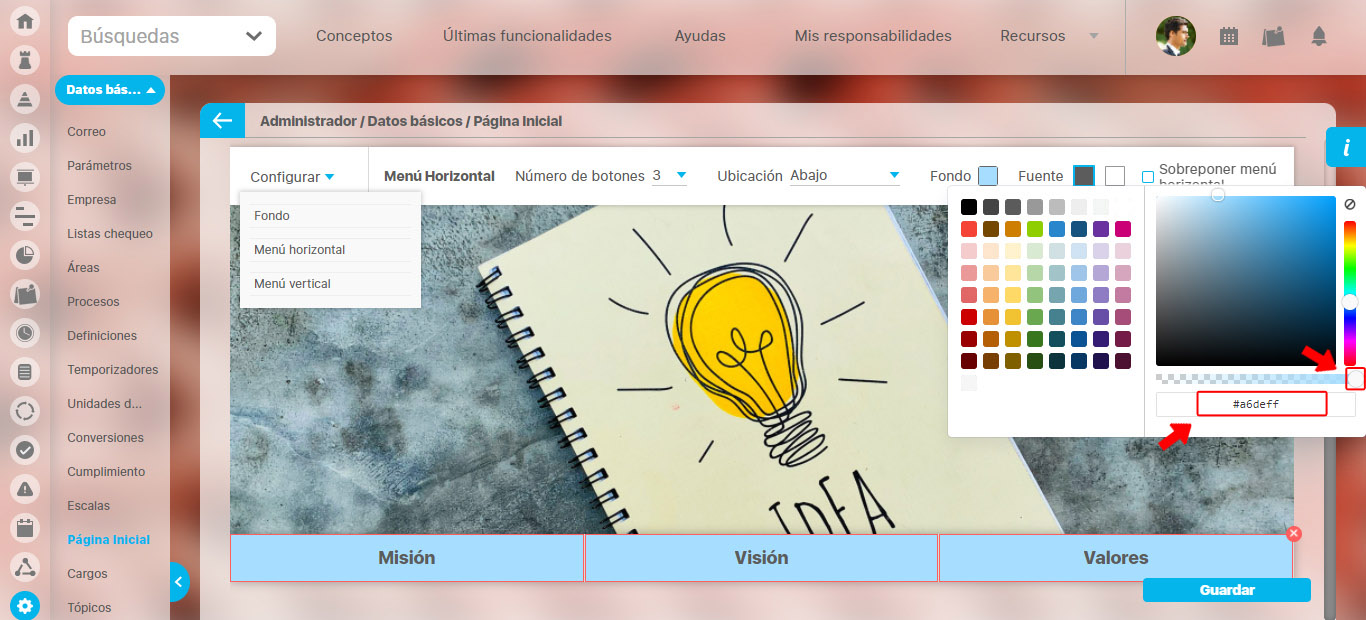Open the bar chart module icon
The image size is (1366, 620).
coord(25,138)
